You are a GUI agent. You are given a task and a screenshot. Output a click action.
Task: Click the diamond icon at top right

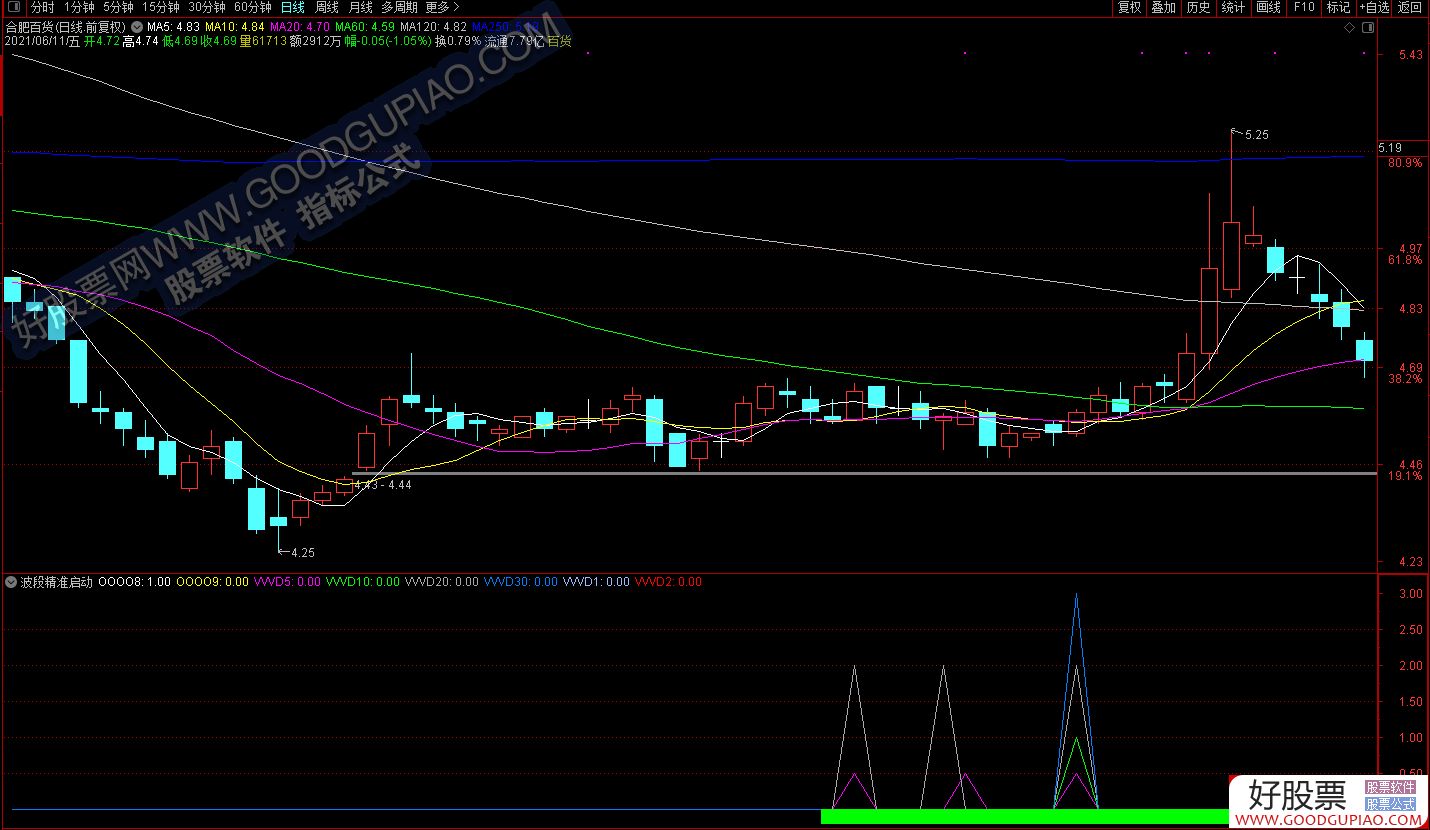point(1350,27)
